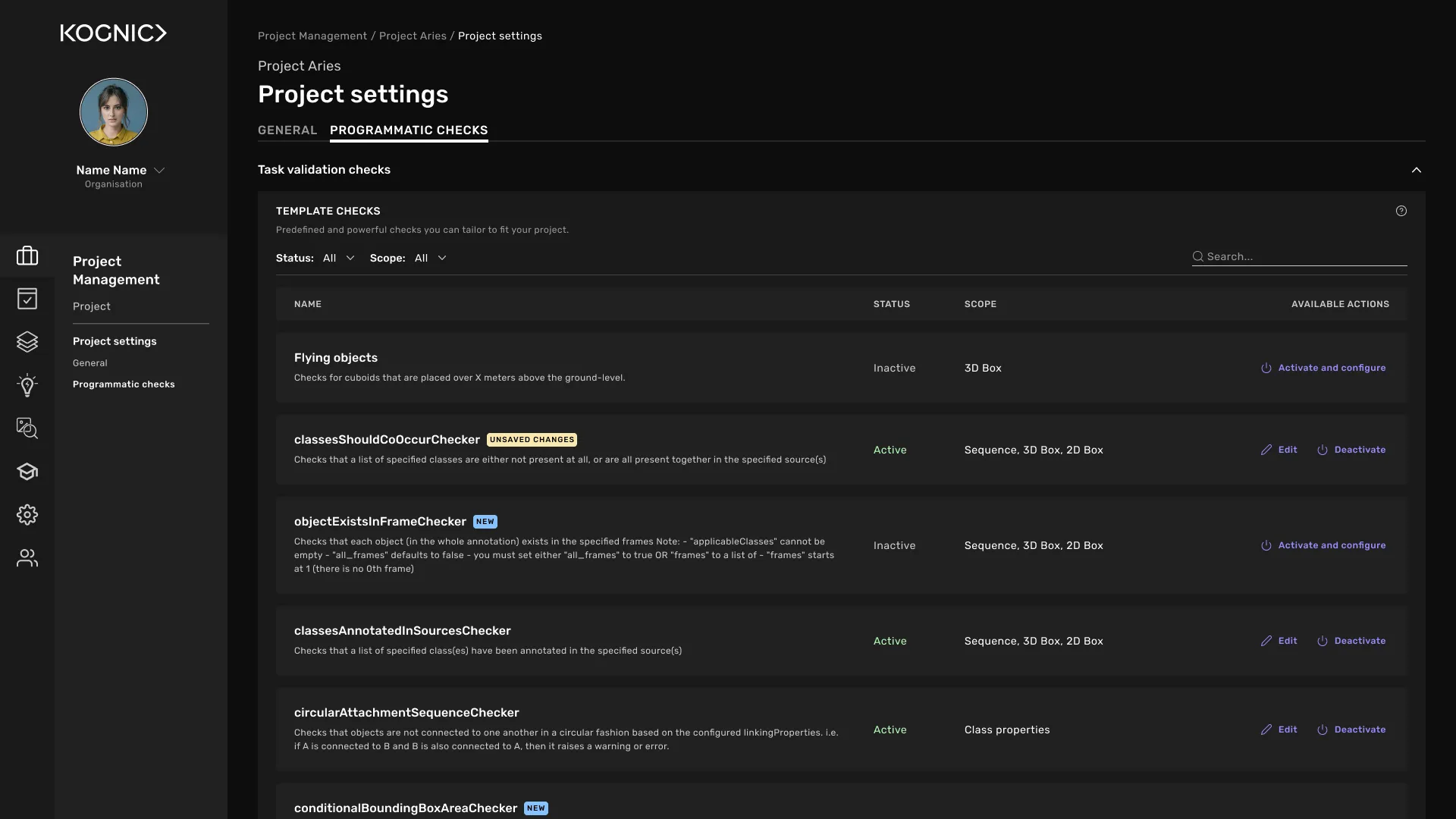
Task: Click the Kognic logo
Action: tap(114, 33)
